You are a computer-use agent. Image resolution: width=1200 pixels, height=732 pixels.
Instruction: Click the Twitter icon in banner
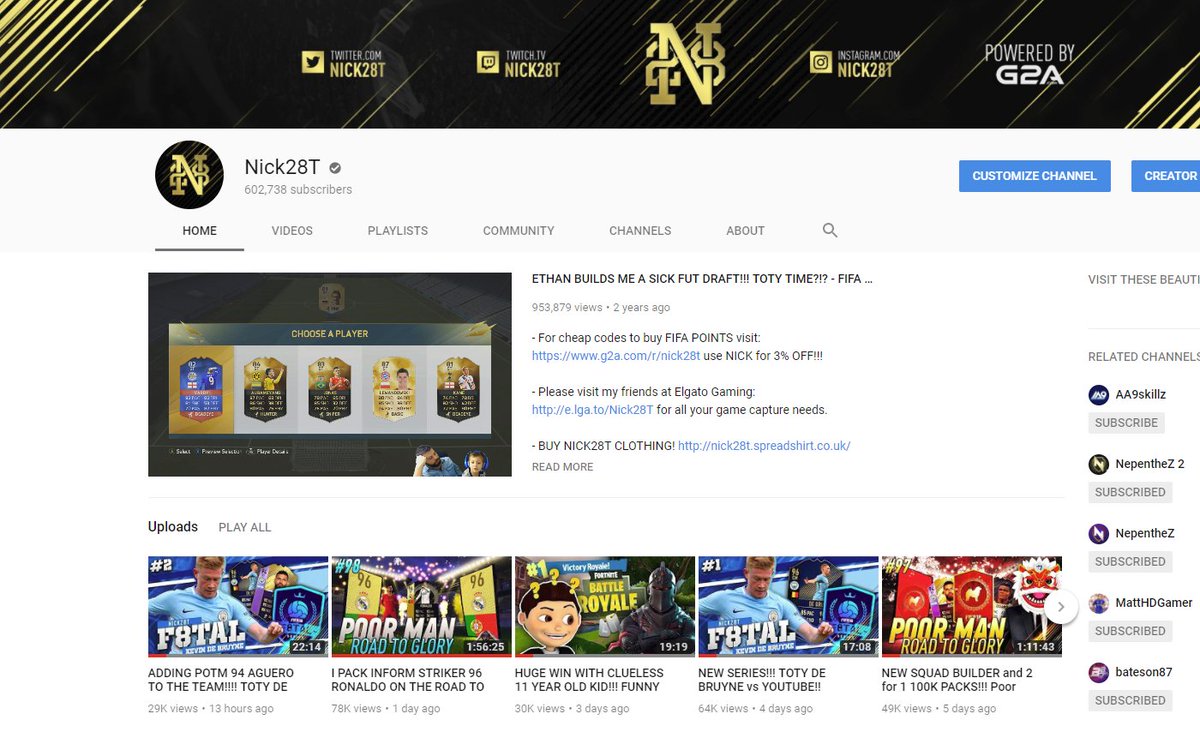pyautogui.click(x=314, y=63)
